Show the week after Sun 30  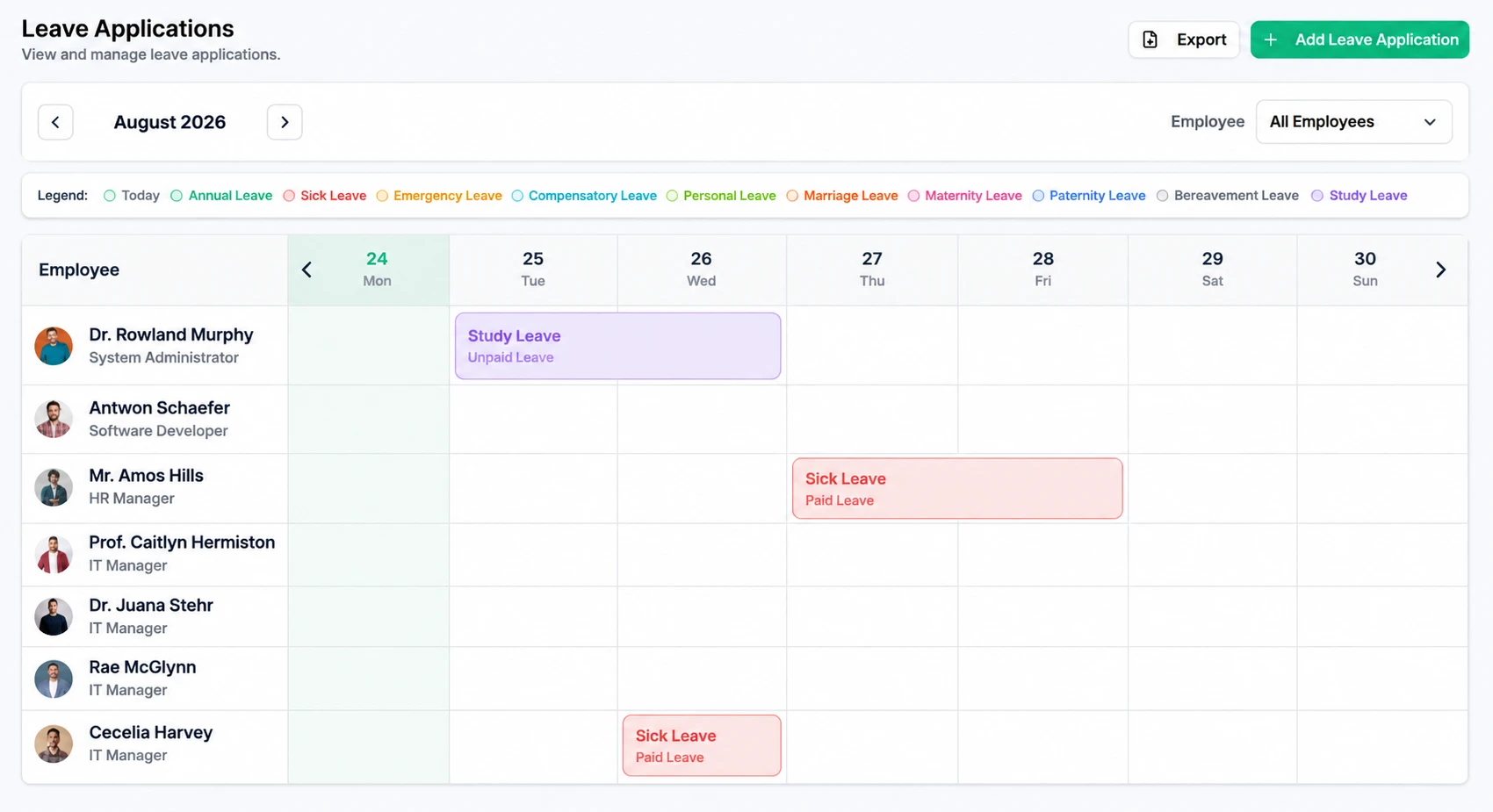coord(1440,269)
